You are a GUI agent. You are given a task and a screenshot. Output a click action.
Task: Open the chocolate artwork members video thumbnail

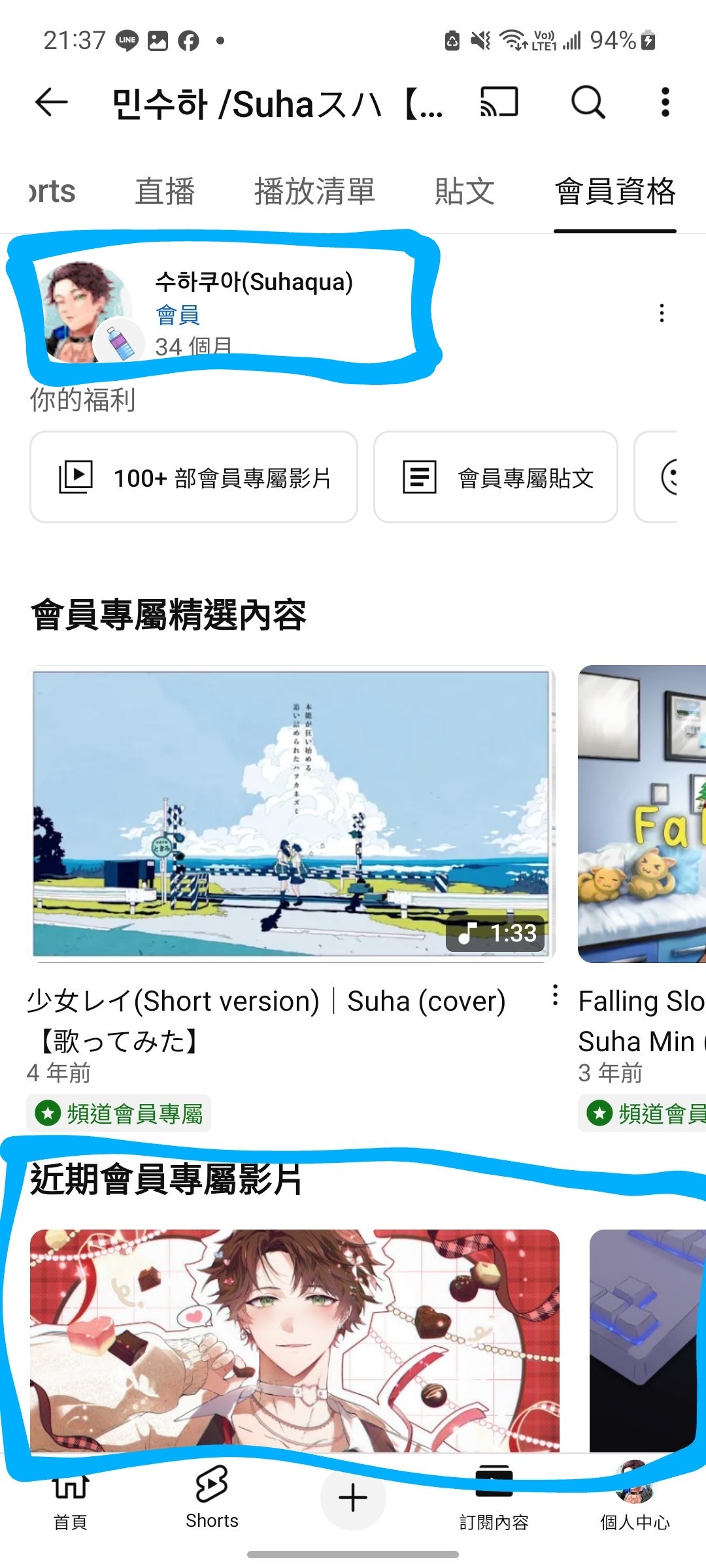(295, 1341)
